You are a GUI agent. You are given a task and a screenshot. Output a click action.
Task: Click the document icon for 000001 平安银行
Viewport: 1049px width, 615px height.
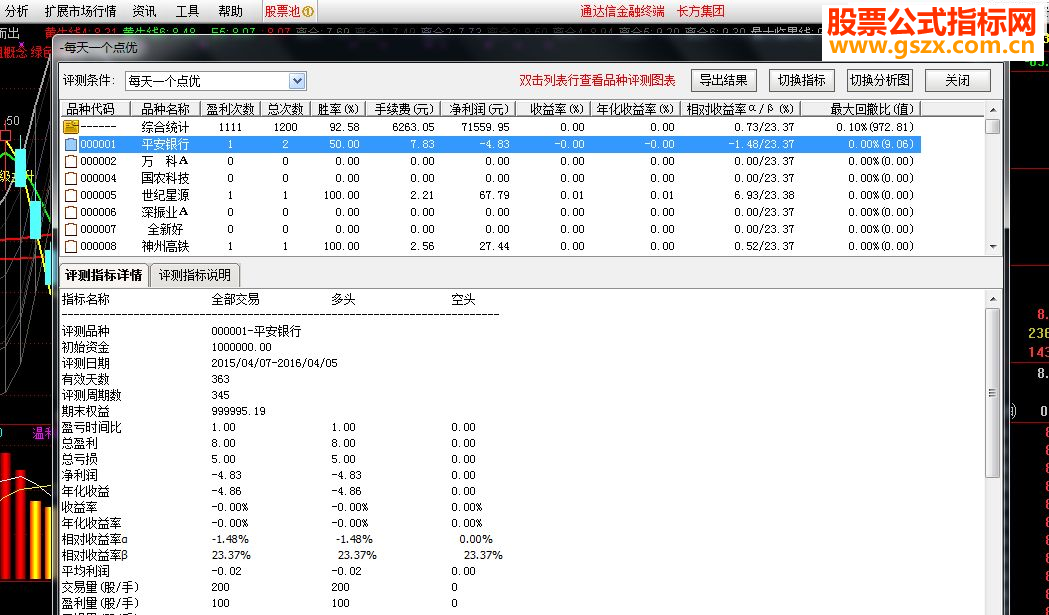71,144
